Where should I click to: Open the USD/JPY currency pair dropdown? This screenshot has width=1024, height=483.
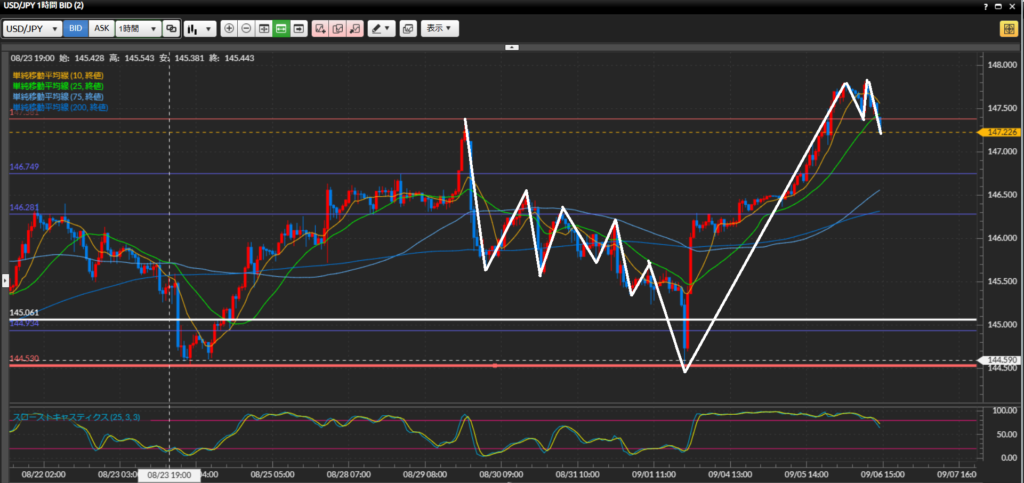(x=33, y=29)
